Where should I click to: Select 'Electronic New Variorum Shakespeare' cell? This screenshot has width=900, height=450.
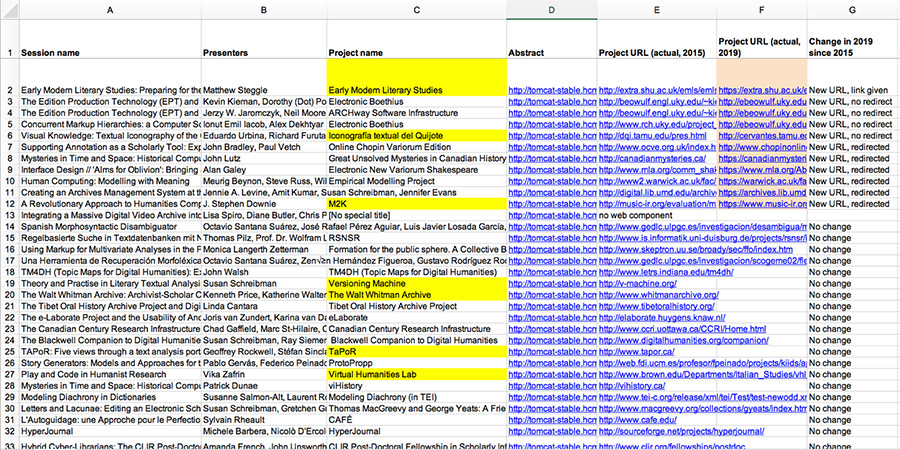[417, 170]
